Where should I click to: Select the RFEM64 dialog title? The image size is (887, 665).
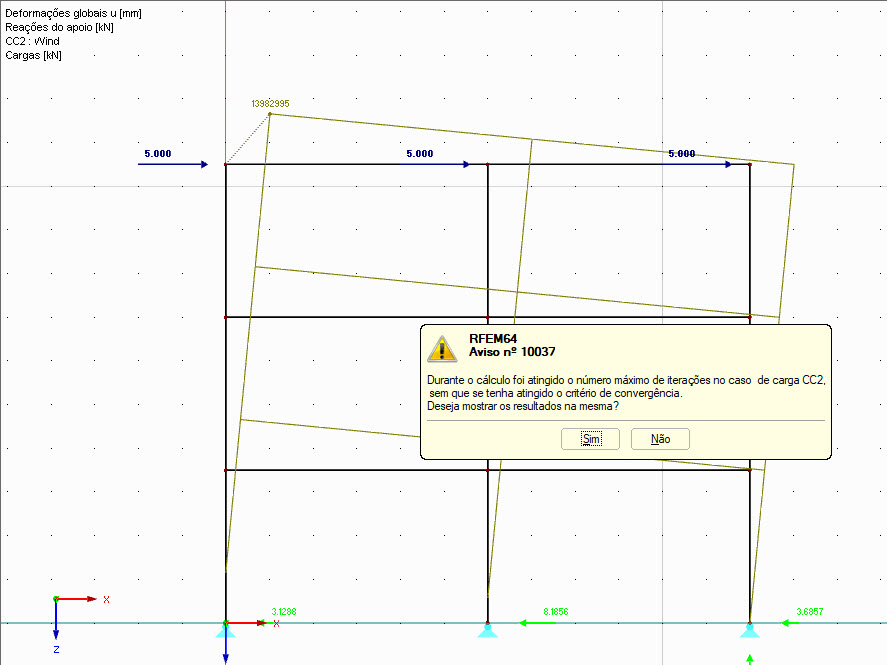(x=493, y=339)
